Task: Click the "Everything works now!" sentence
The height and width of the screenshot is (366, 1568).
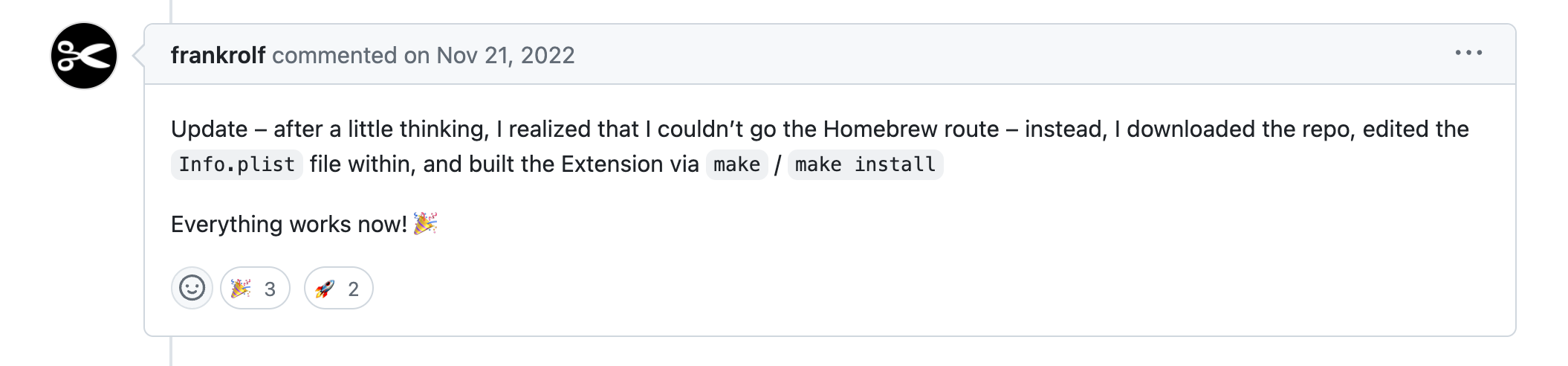Action: [289, 224]
